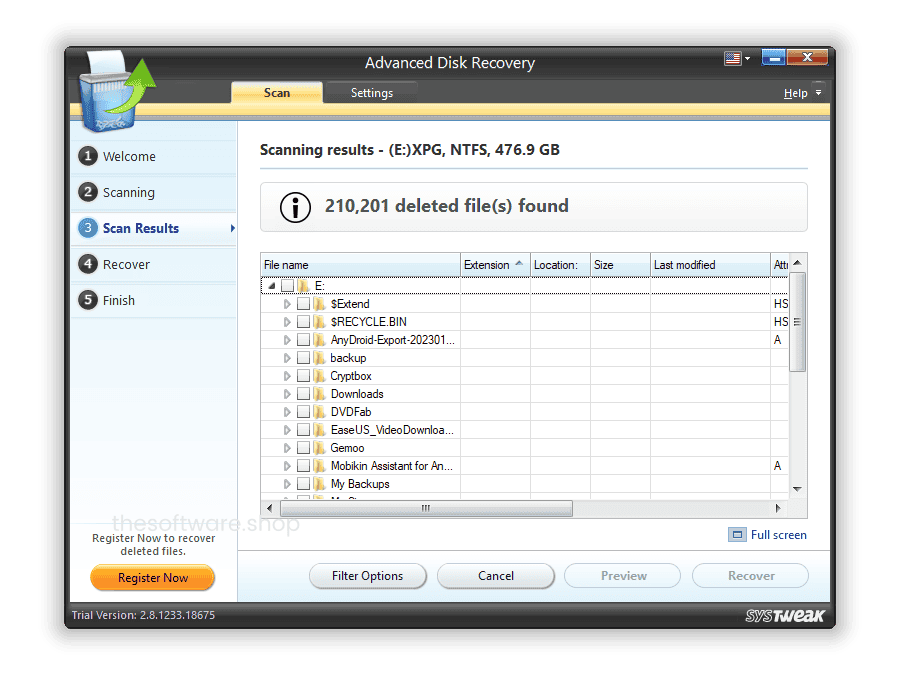
Task: Click the Systweak logo in status bar
Action: tap(784, 615)
